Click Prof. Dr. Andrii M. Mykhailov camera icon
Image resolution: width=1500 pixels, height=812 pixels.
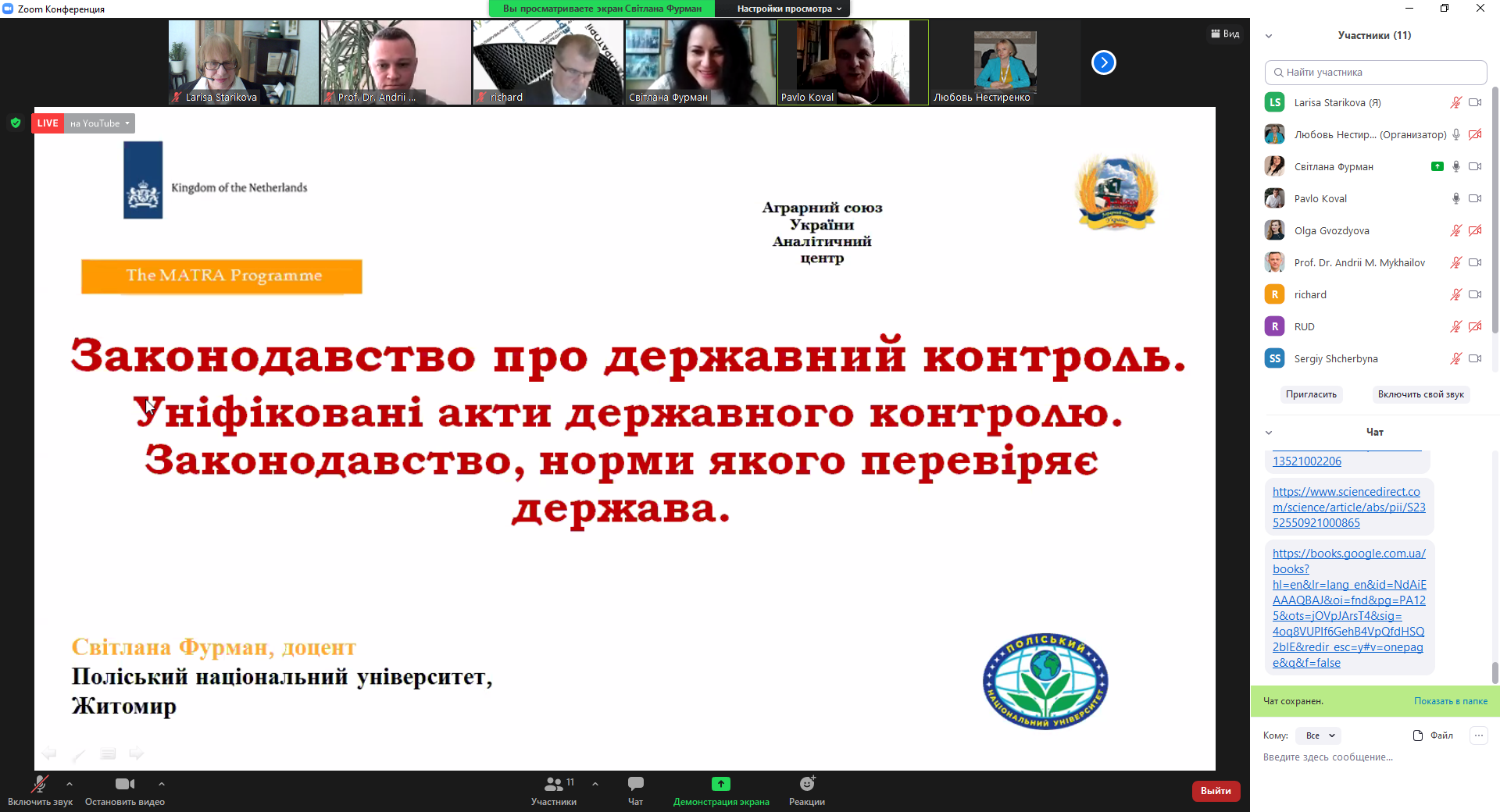pos(1475,262)
